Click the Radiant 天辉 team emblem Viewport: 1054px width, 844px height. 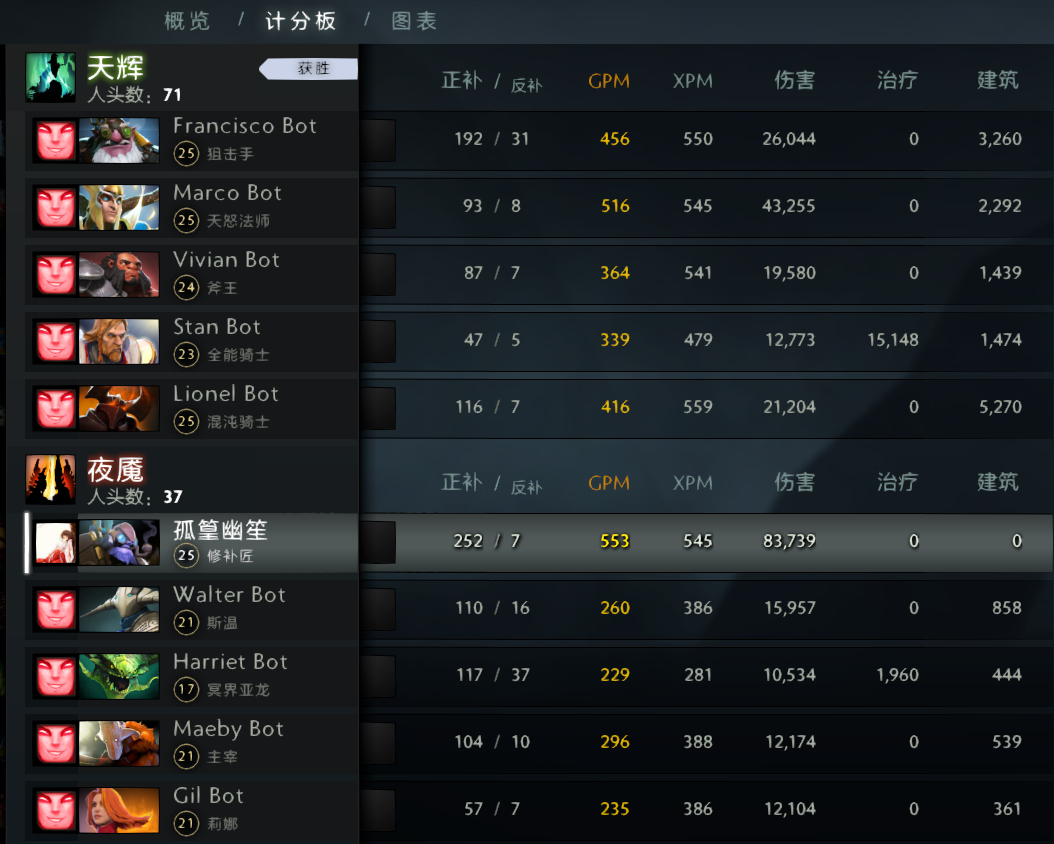(50, 77)
